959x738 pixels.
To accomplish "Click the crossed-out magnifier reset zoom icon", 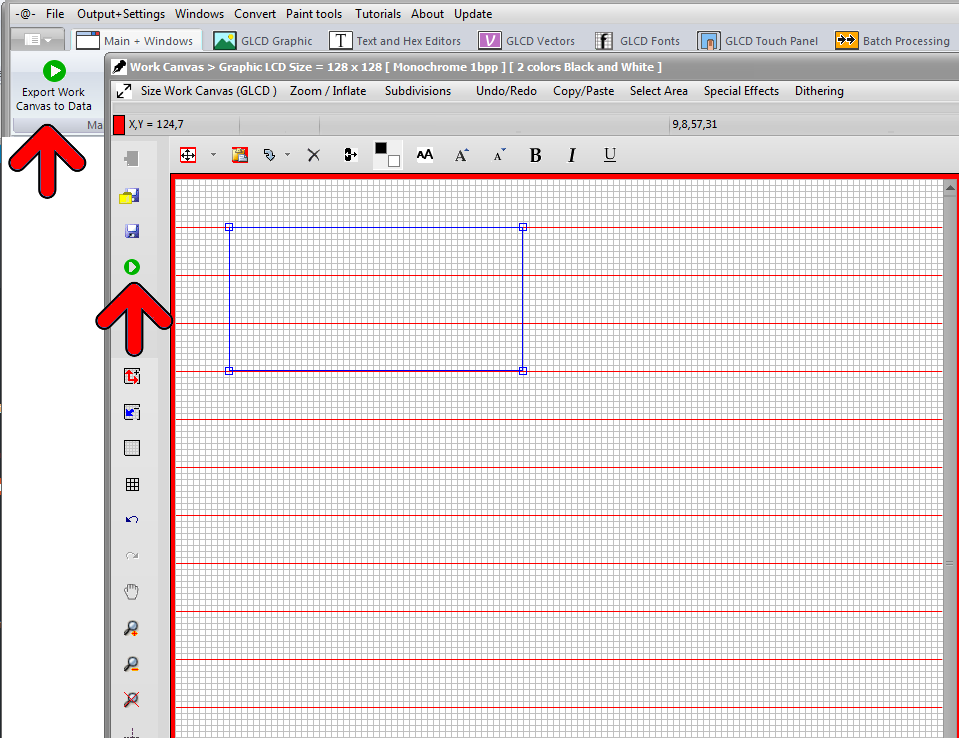I will coord(131,699).
